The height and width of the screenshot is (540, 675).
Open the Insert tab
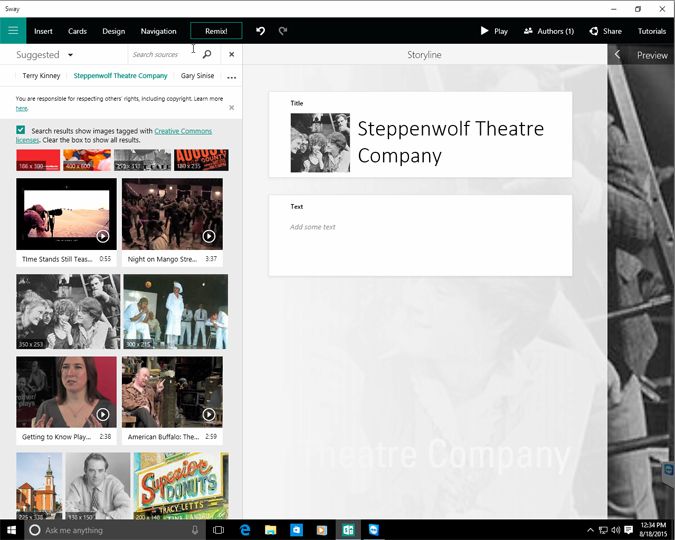(x=43, y=31)
